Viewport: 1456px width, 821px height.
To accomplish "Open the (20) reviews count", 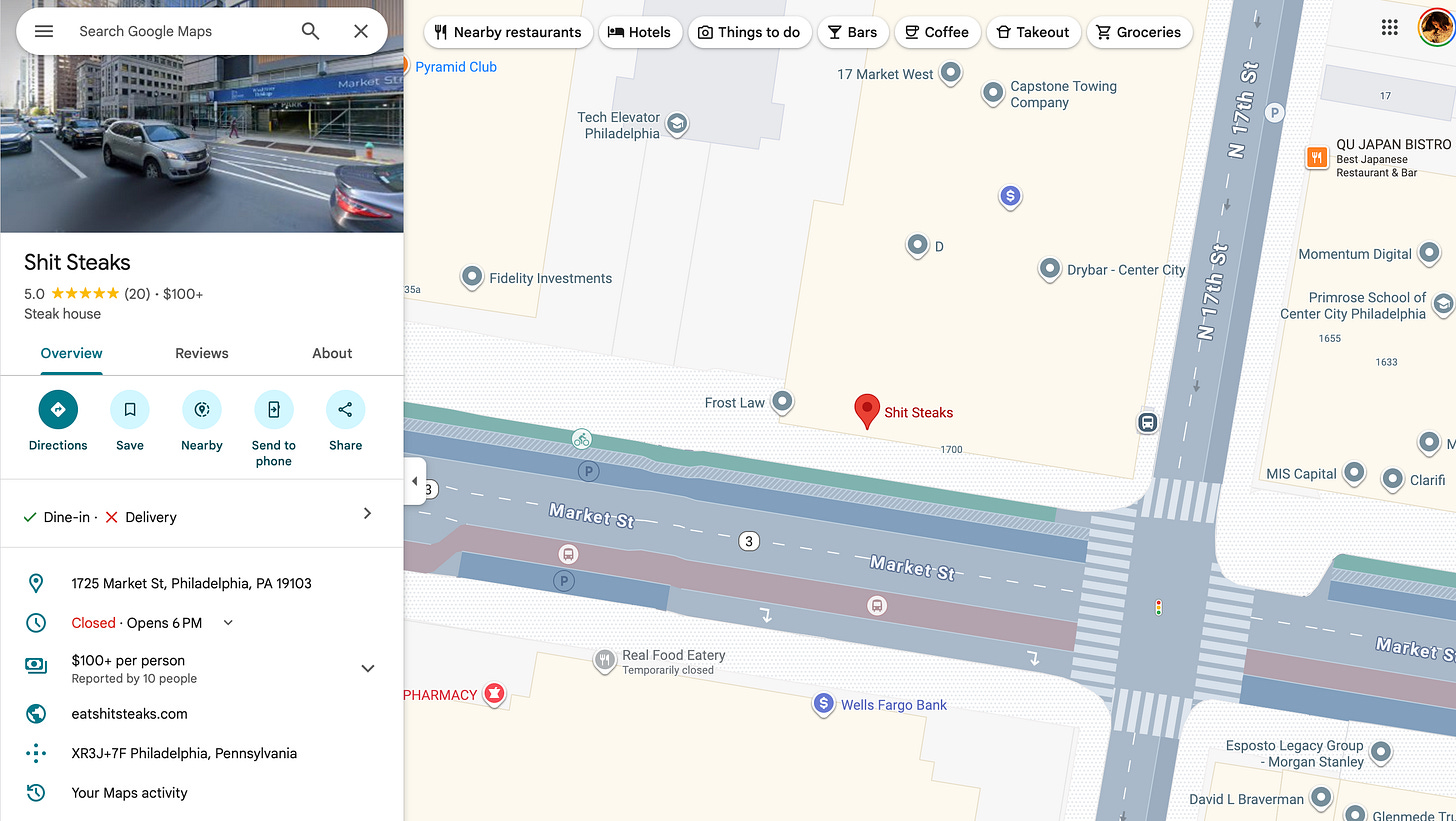I will click(138, 294).
